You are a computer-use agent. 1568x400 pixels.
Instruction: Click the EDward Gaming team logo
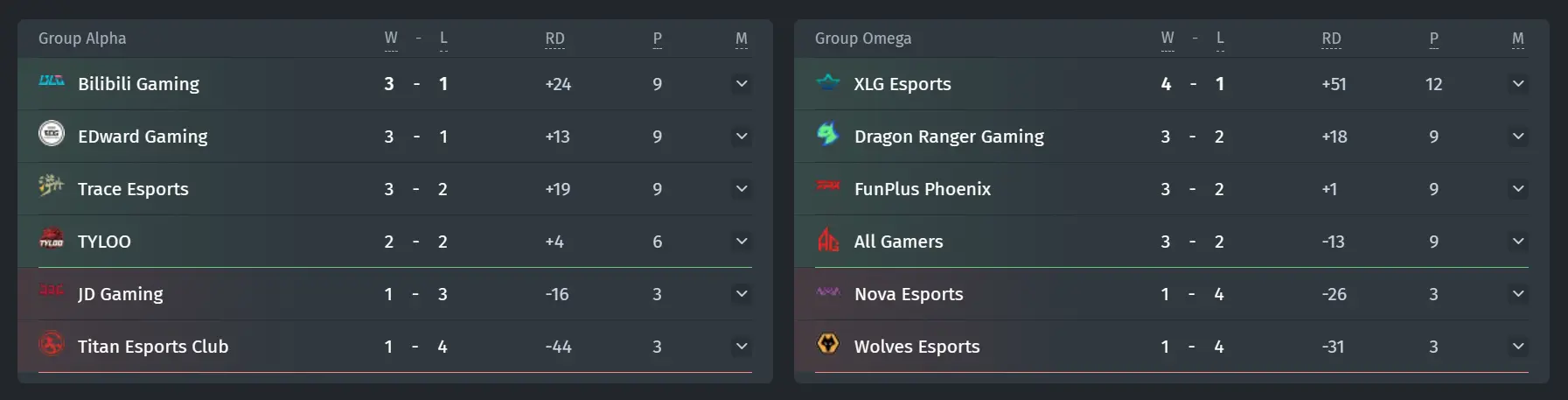(52, 133)
